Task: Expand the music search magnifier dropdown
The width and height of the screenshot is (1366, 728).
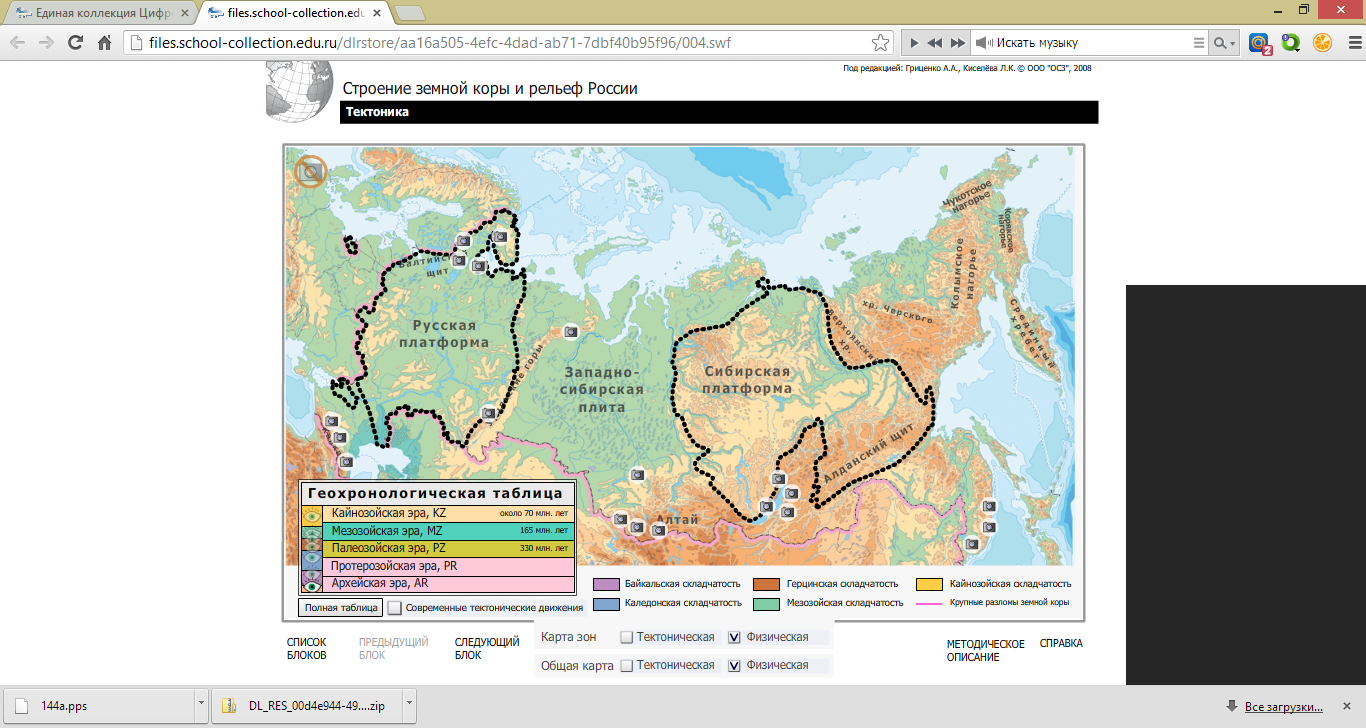Action: coord(1224,43)
